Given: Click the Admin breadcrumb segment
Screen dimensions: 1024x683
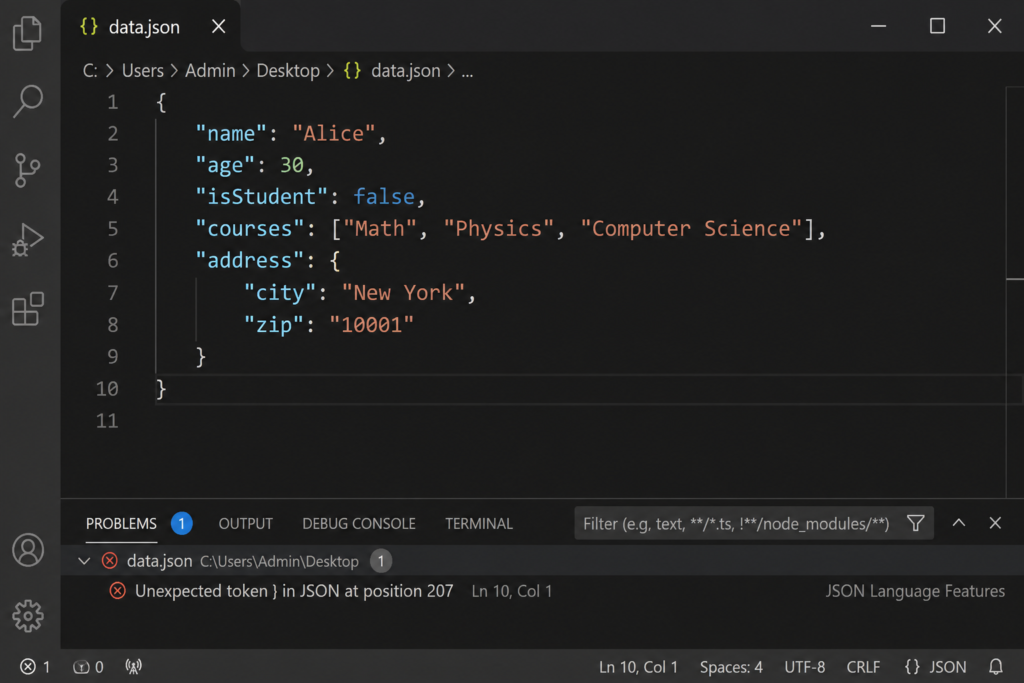Looking at the screenshot, I should 210,71.
